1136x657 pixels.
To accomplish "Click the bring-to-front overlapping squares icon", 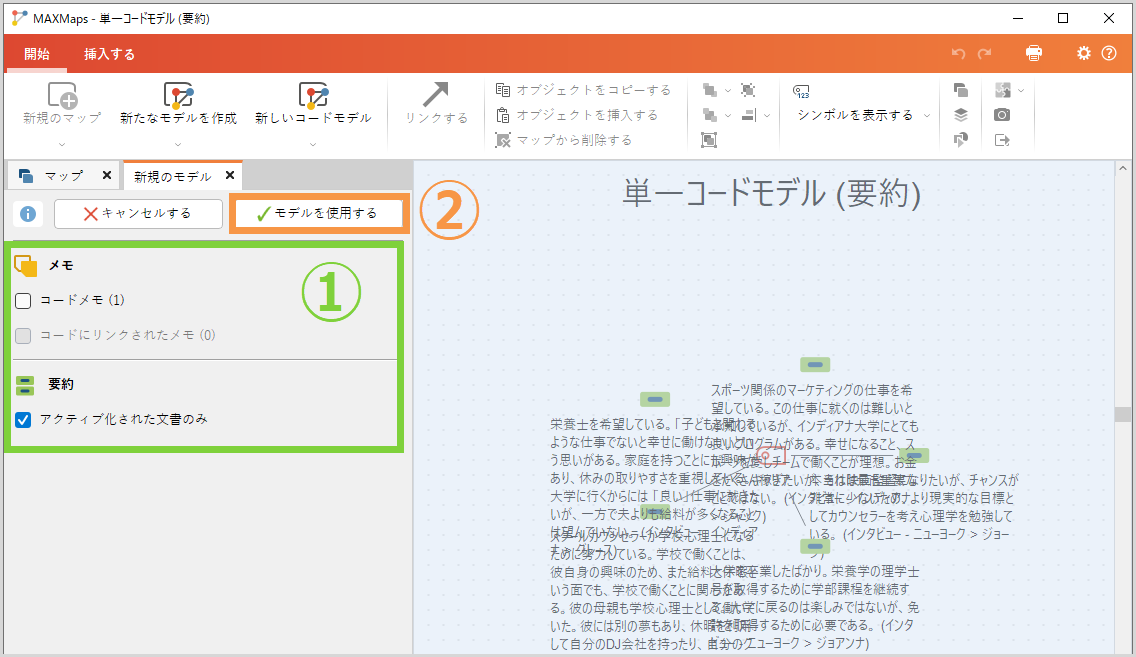I will [710, 90].
